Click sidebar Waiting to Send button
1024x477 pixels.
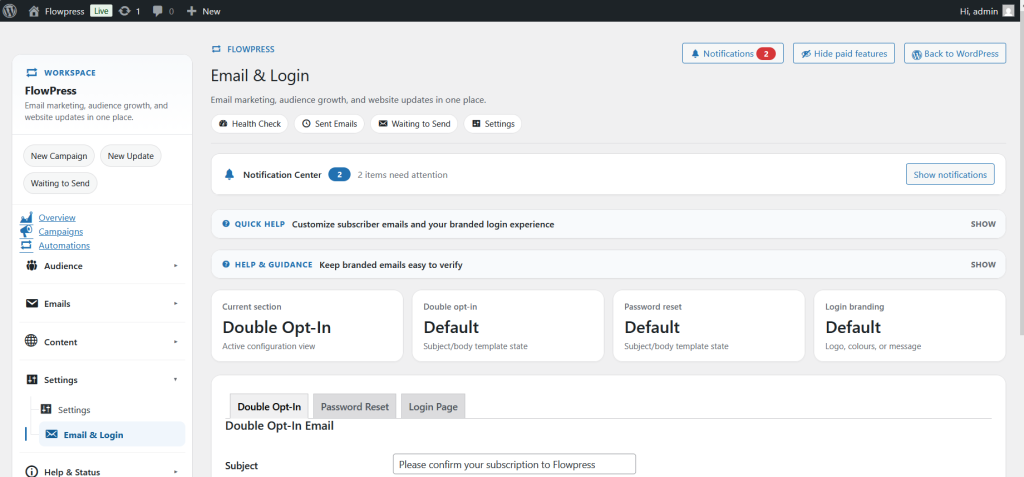click(60, 183)
